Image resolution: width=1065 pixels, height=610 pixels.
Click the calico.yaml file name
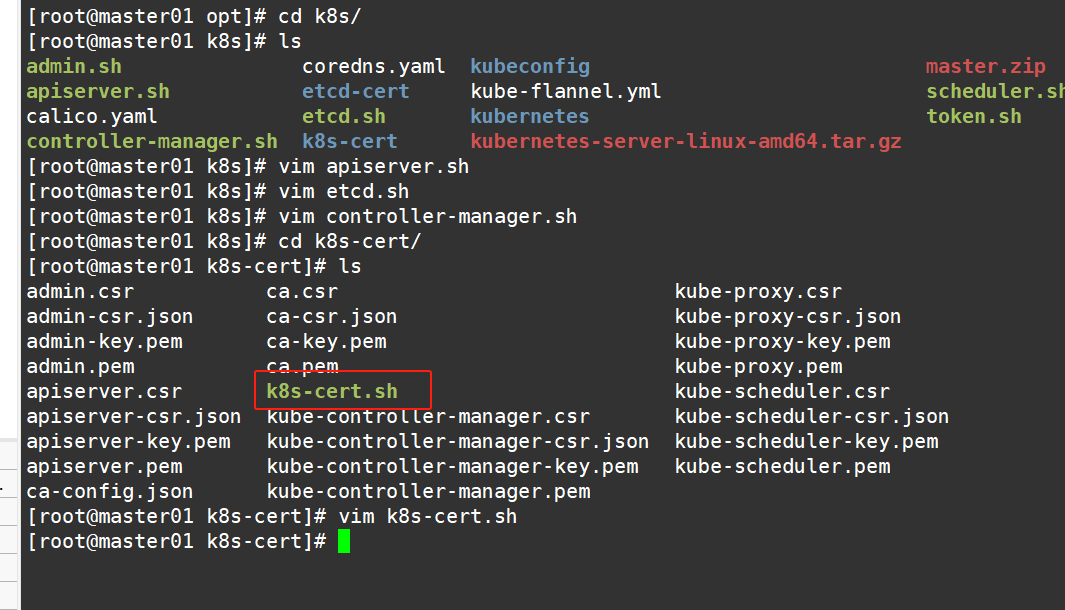click(92, 116)
